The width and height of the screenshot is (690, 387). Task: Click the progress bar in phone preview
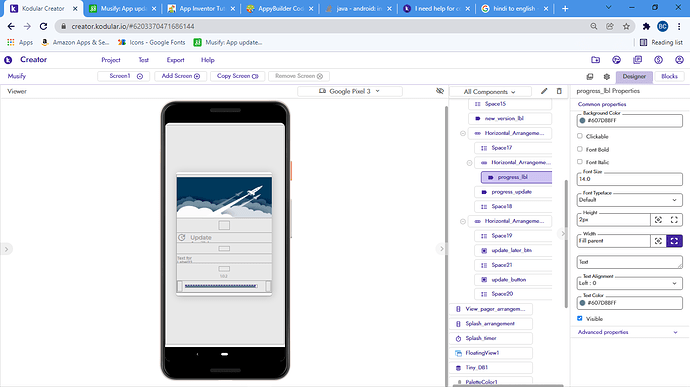click(x=220, y=286)
